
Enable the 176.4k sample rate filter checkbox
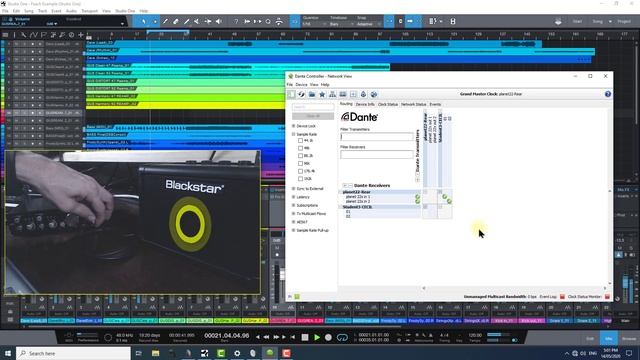click(300, 171)
